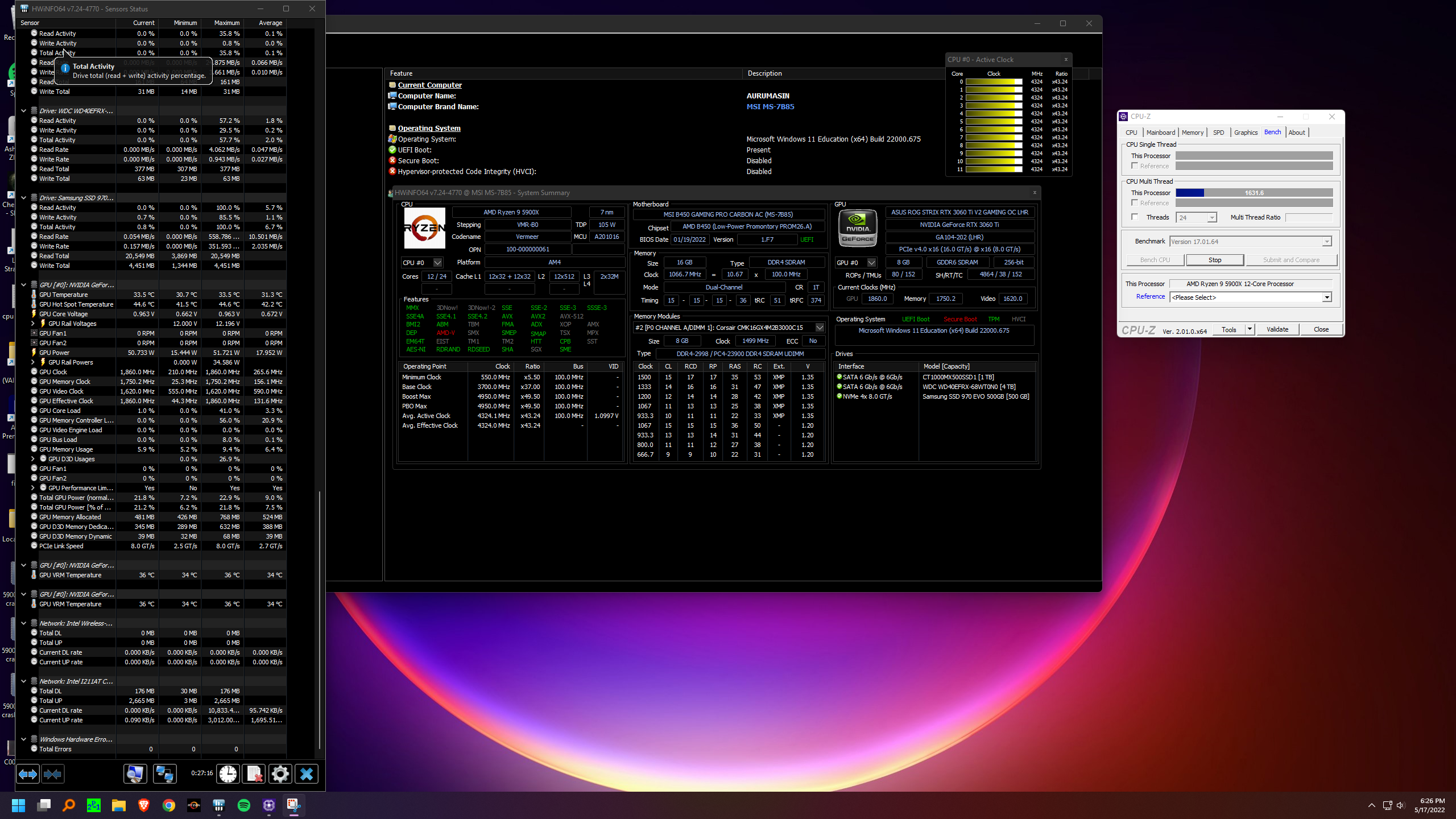Switch to the About tab in CPU-Z
Viewport: 1456px width, 819px height.
point(1297,133)
